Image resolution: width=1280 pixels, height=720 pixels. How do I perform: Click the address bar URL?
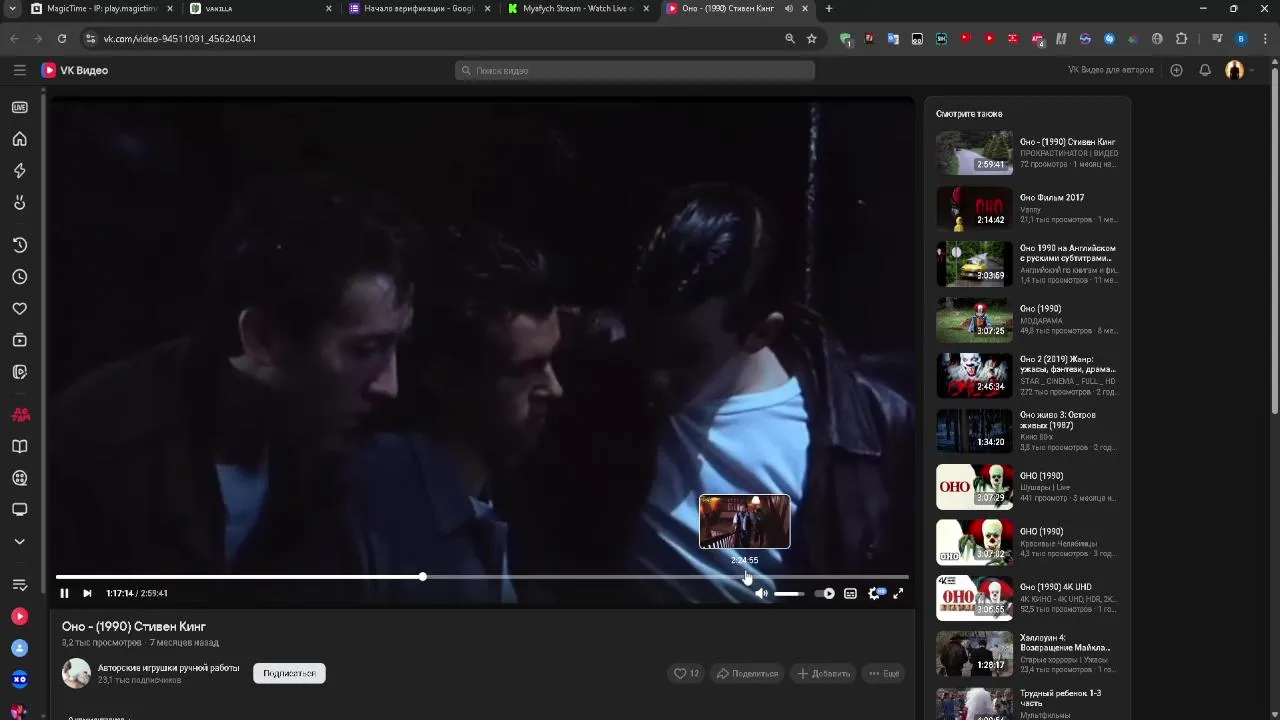pos(180,39)
